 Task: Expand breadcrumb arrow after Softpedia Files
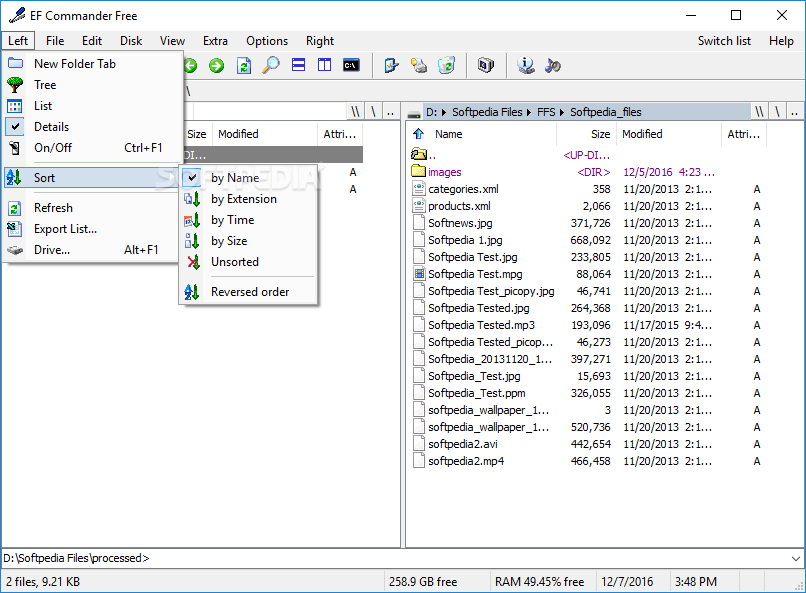tap(529, 113)
